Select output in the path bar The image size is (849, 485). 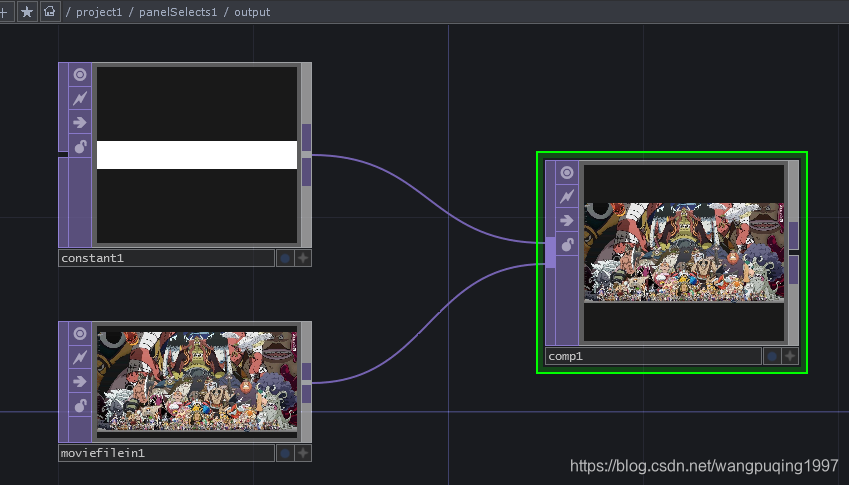252,12
